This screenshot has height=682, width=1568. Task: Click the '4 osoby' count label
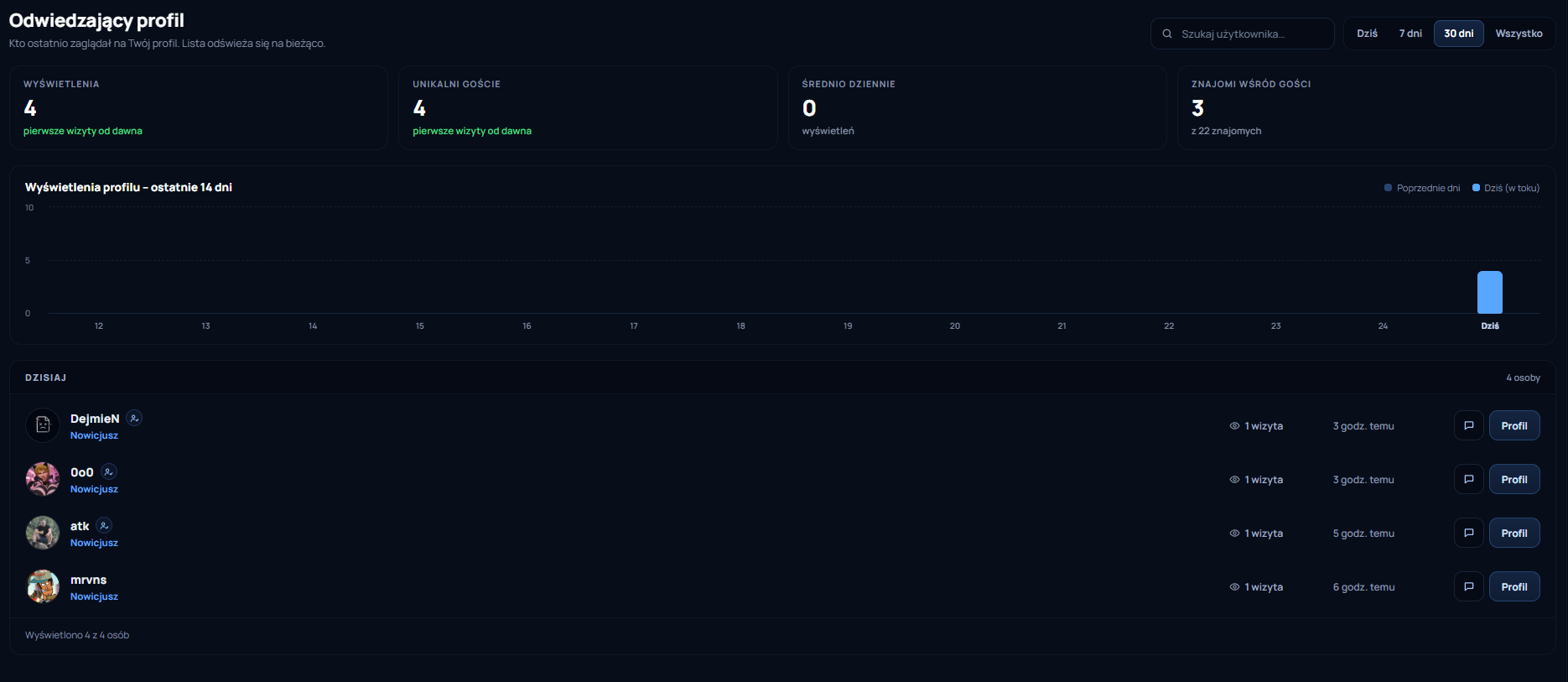pos(1523,377)
